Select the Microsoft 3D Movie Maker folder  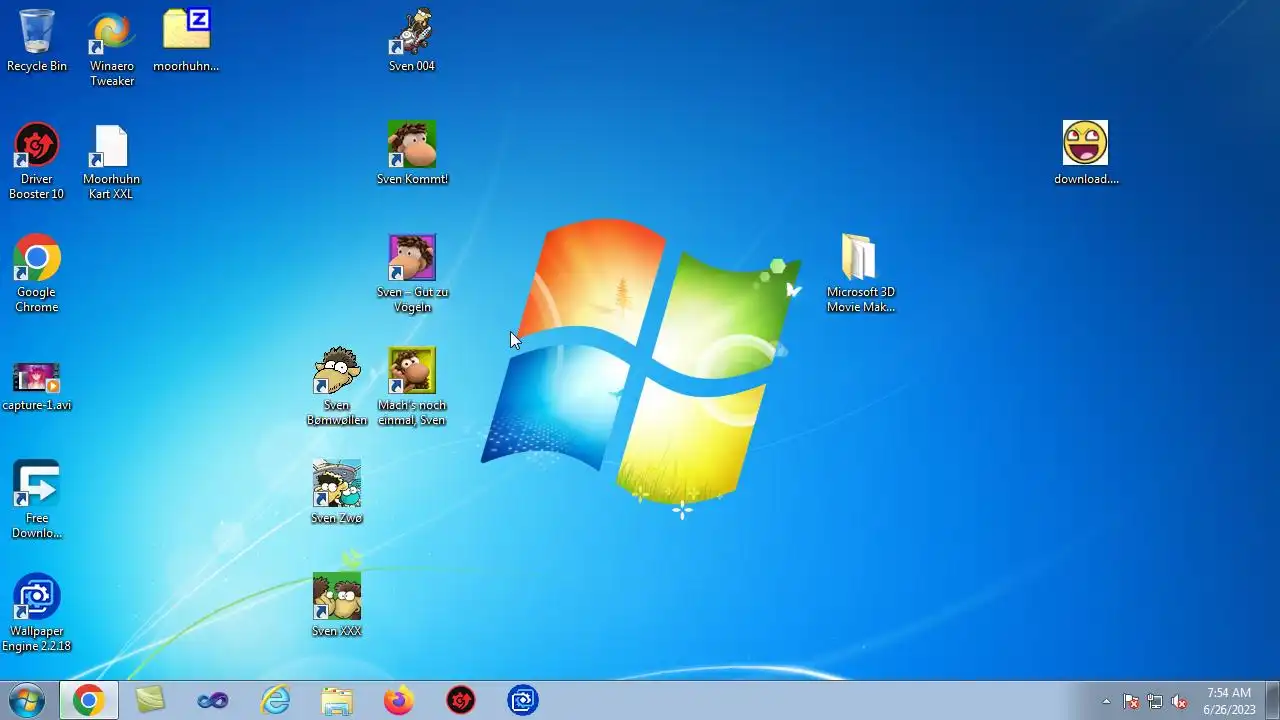tap(860, 274)
